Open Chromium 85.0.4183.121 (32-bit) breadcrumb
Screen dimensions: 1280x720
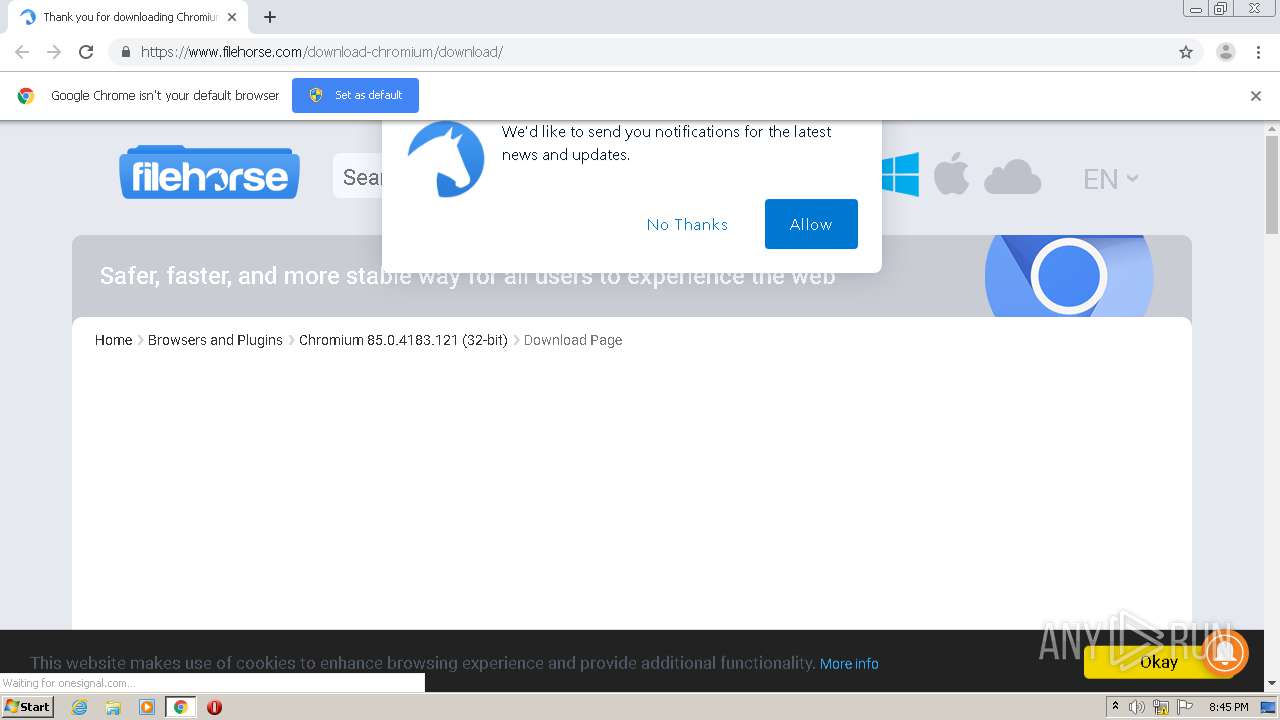coord(403,340)
